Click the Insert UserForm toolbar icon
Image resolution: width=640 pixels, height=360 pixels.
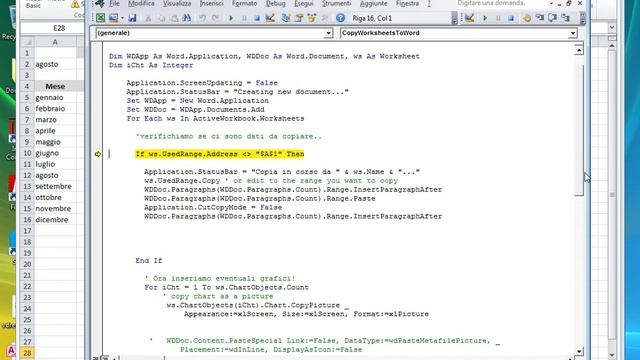[113, 18]
